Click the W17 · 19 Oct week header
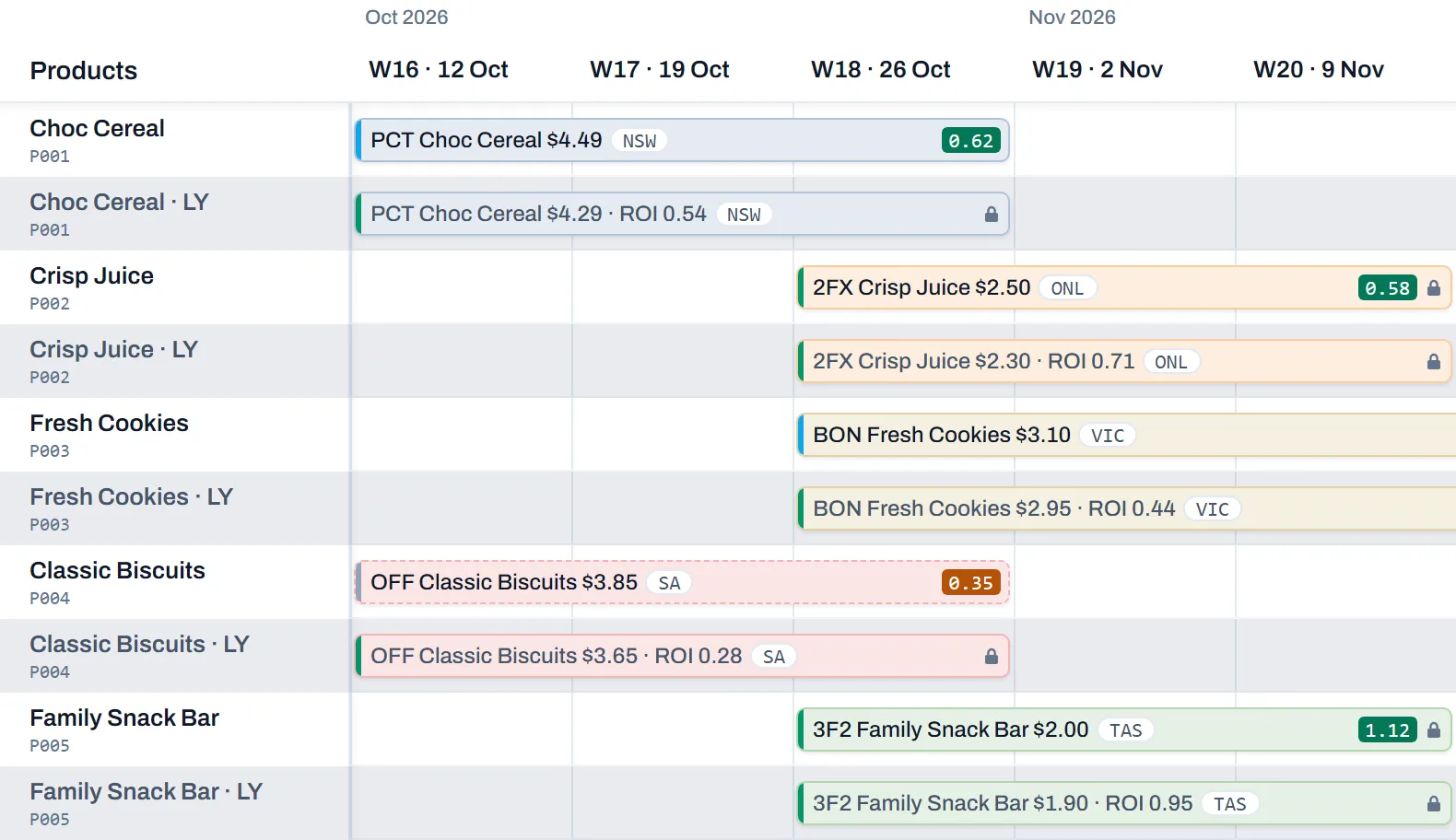This screenshot has width=1456, height=840. click(660, 69)
